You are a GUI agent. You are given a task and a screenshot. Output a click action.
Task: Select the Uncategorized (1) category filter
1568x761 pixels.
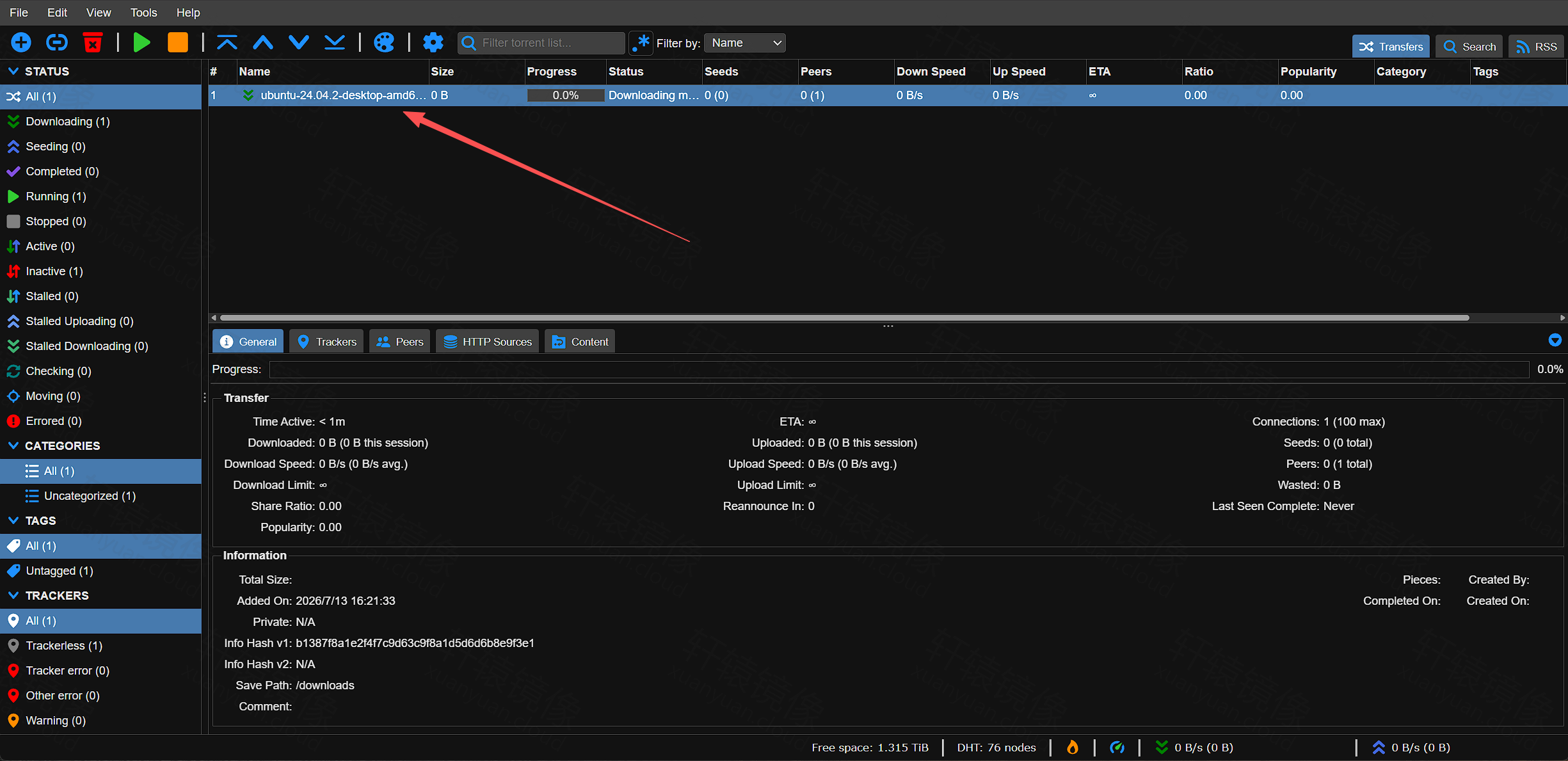click(100, 496)
